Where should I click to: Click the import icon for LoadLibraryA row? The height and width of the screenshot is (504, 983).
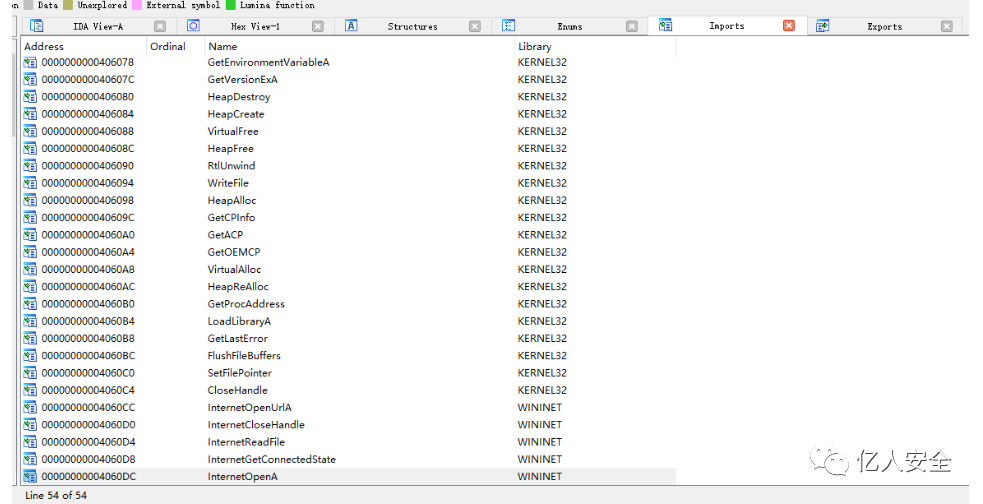point(30,321)
